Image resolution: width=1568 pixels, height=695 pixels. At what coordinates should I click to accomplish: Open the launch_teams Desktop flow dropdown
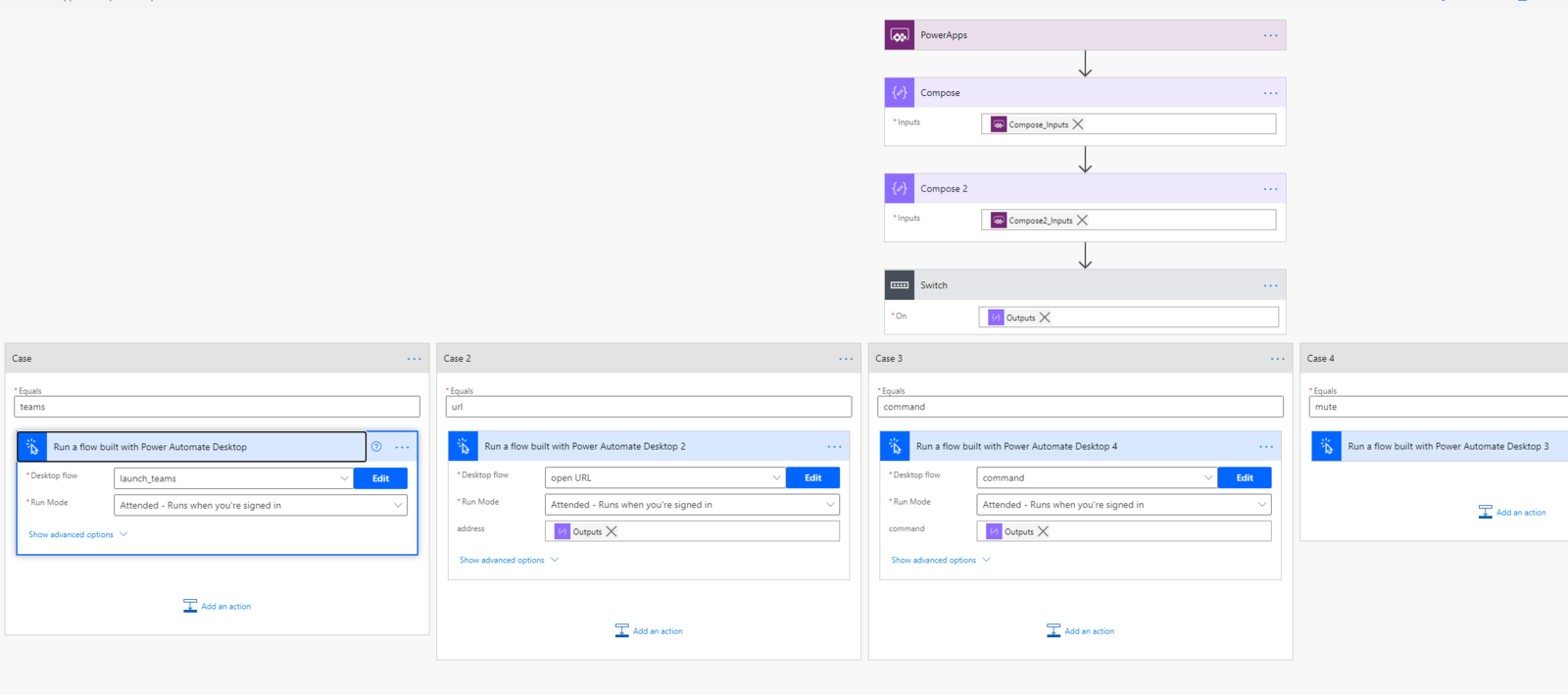[233, 478]
